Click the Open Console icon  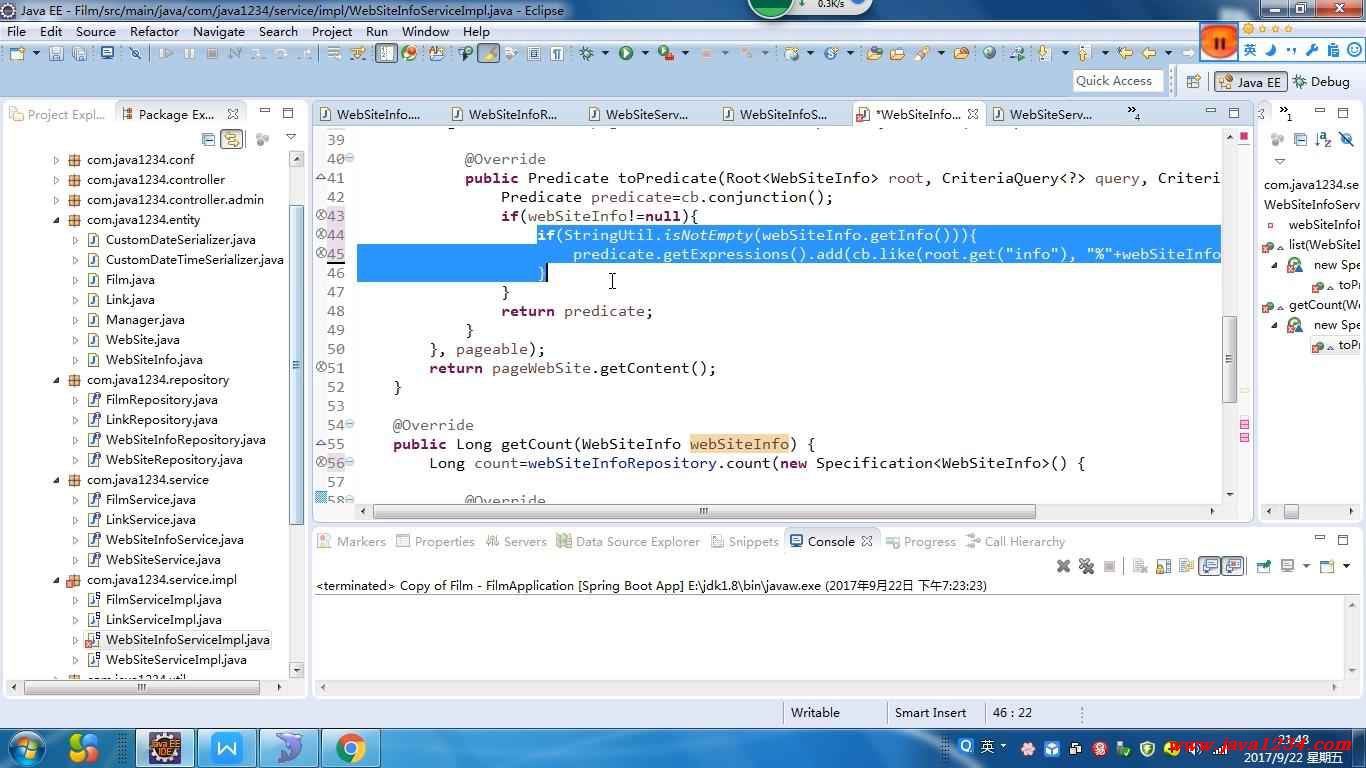click(x=1326, y=566)
